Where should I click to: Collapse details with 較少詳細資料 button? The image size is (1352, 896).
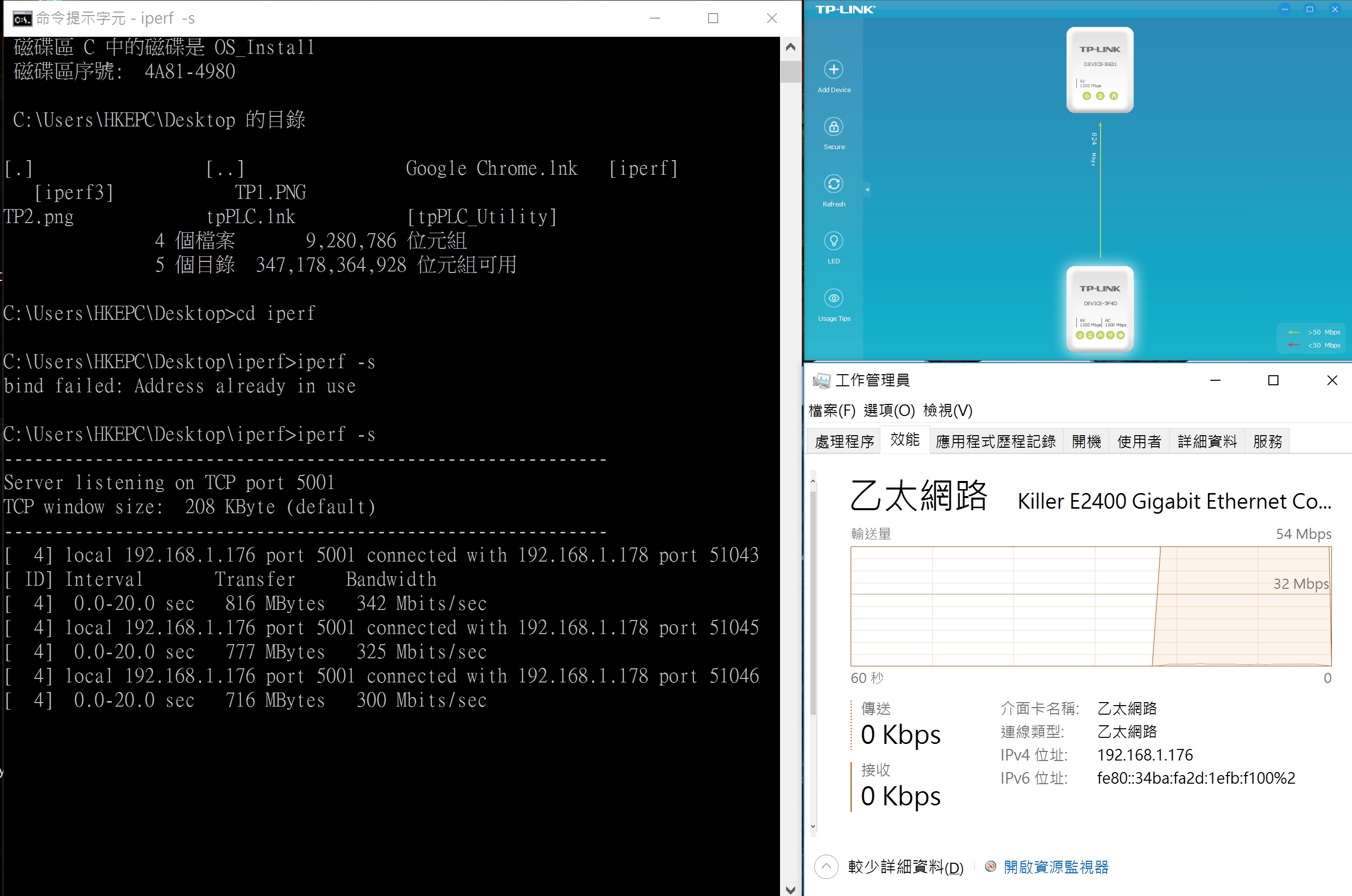pyautogui.click(x=889, y=867)
